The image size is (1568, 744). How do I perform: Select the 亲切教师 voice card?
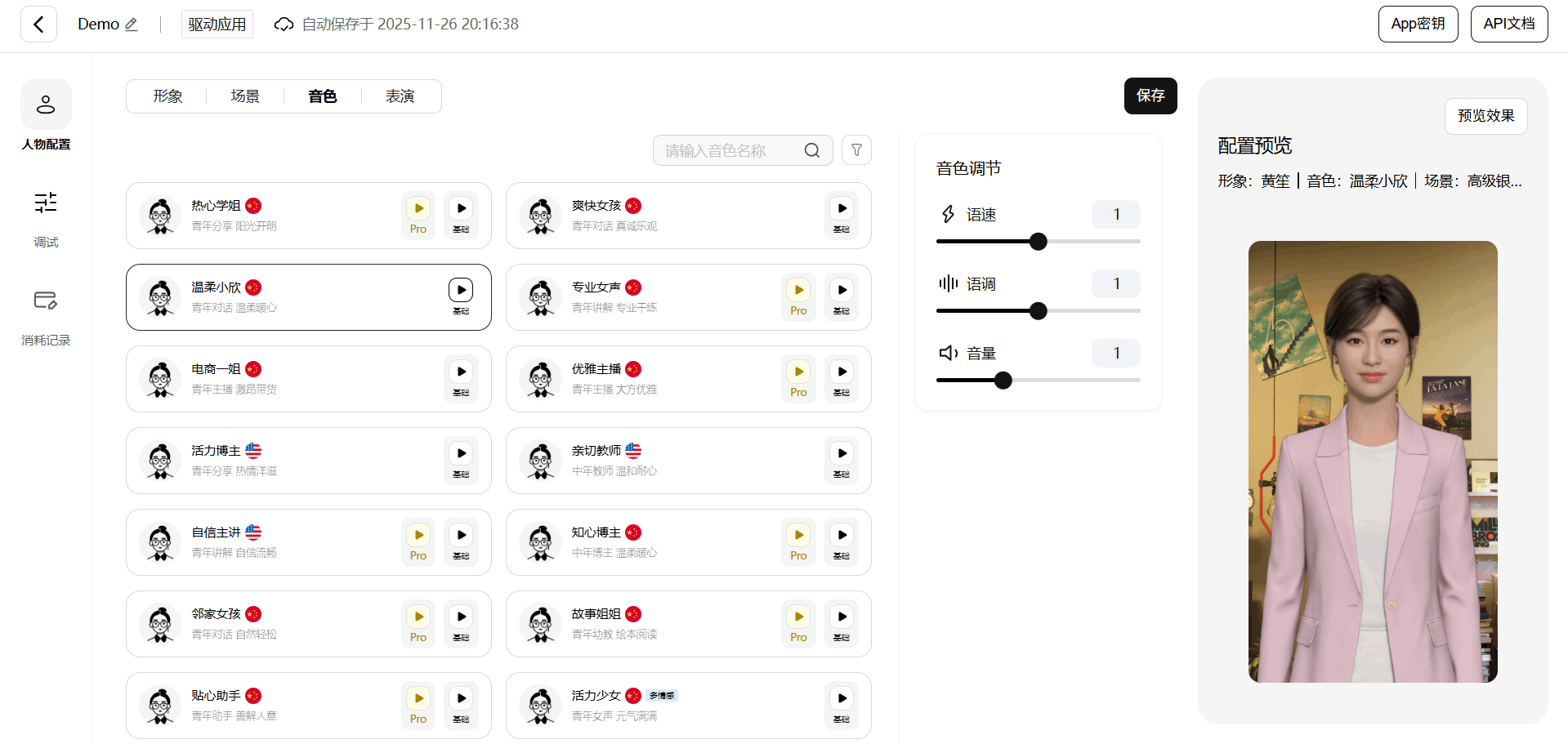689,461
